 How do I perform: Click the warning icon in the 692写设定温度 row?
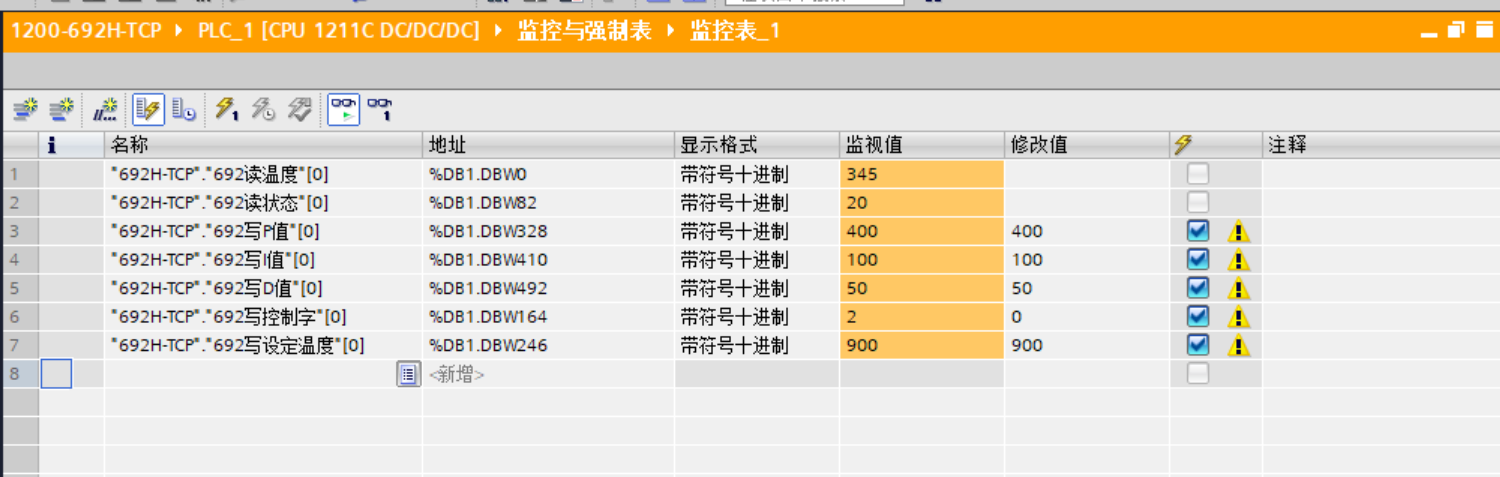click(x=1239, y=346)
